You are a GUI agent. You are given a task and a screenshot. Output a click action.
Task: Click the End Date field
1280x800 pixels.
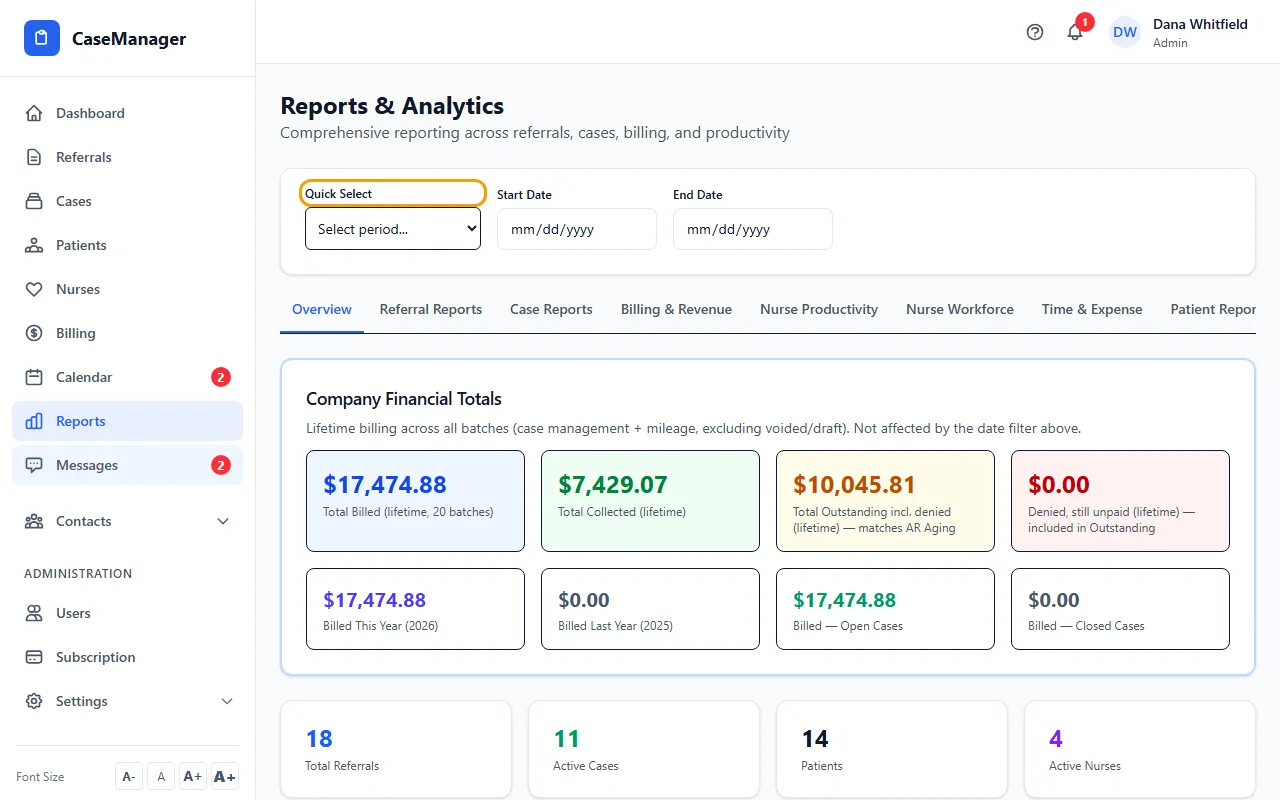pos(753,229)
